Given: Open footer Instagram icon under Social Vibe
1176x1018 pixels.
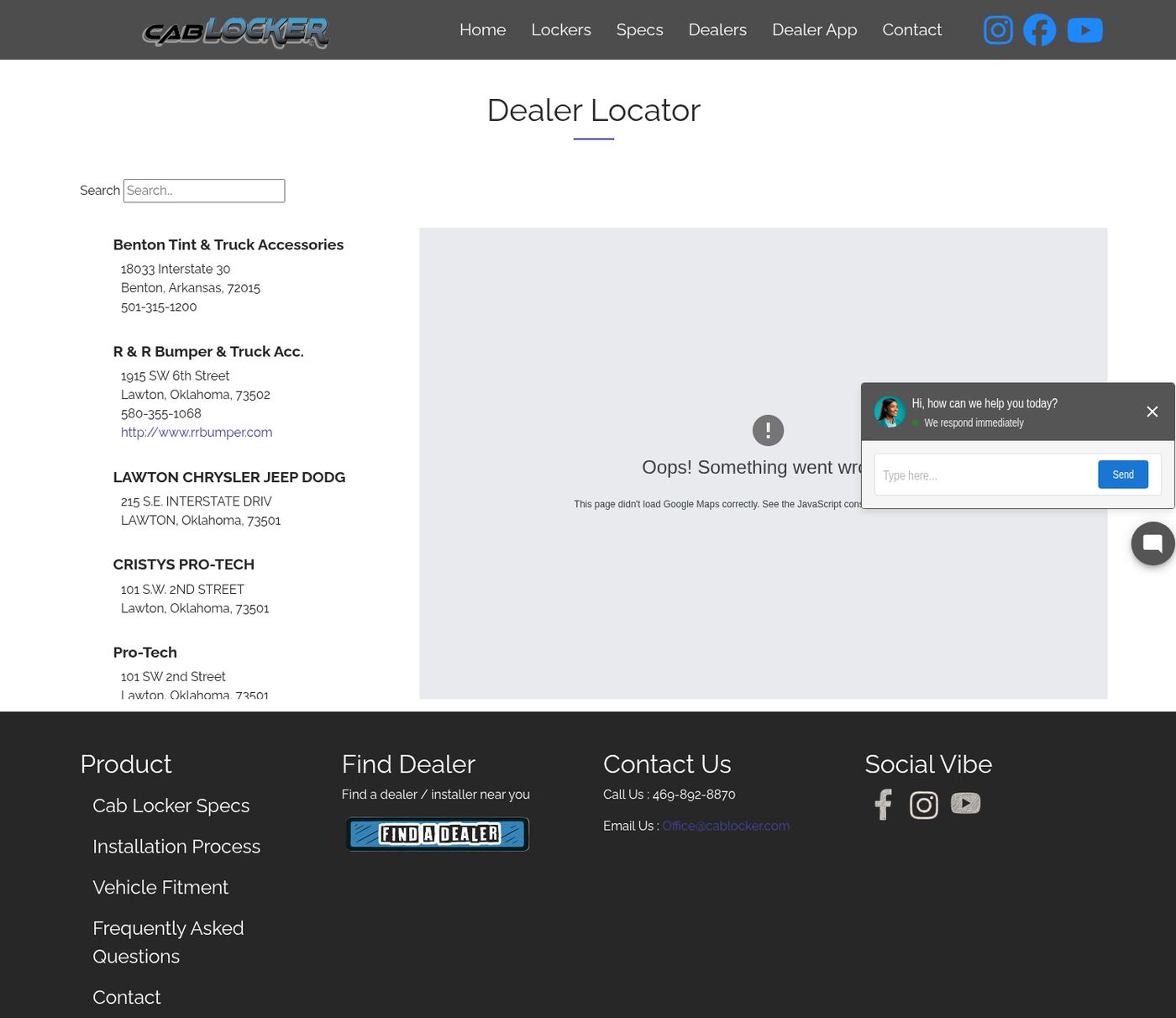Looking at the screenshot, I should coord(924,805).
